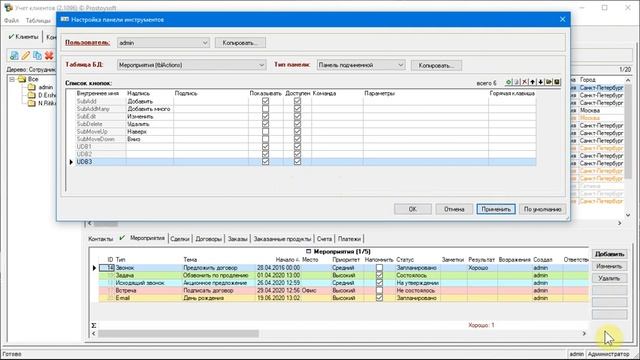Viewport: 640px width, 360px height.
Task: Move selected button up with the up-arrow icon
Action: tap(533, 82)
